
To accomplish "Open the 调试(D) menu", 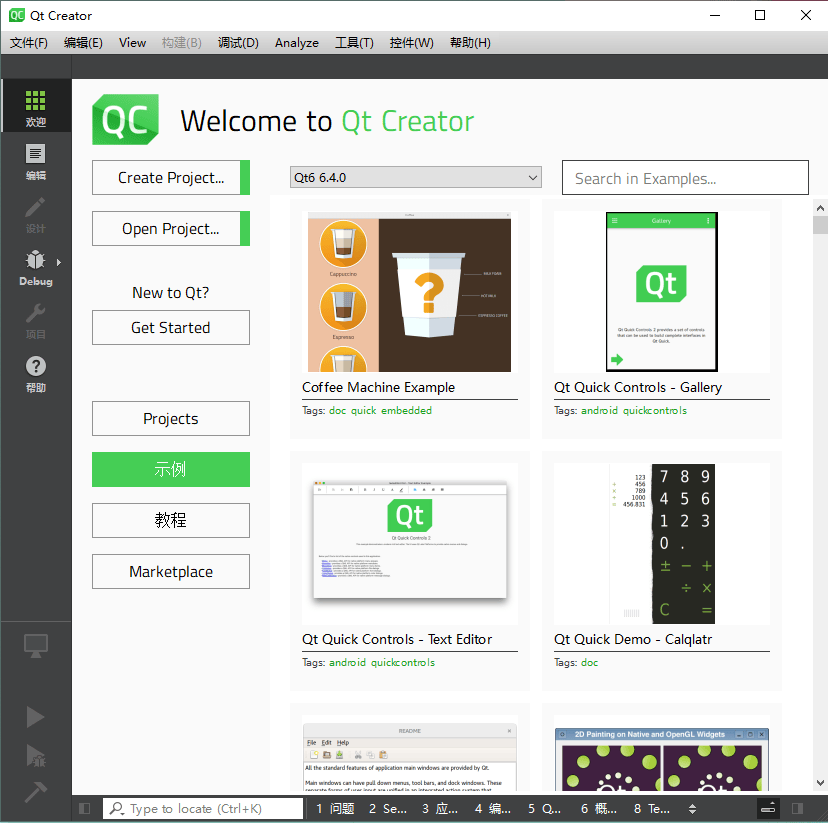I will click(x=238, y=43).
